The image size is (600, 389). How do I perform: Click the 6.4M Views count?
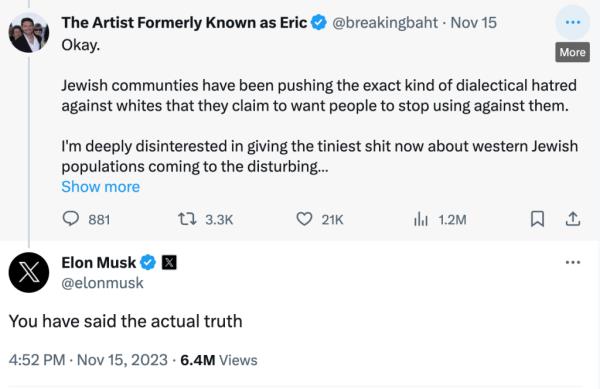click(219, 360)
